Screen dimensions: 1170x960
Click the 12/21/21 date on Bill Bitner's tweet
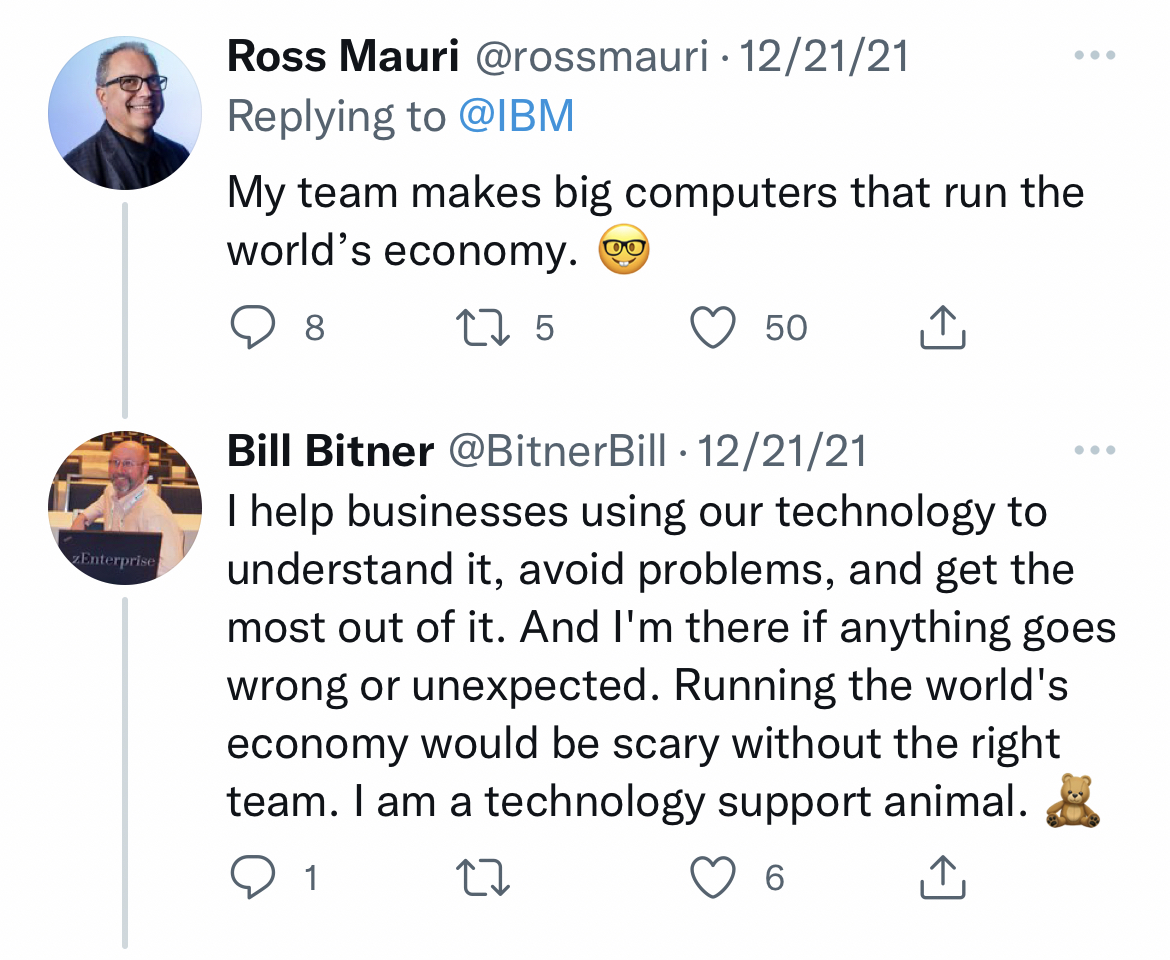point(782,452)
